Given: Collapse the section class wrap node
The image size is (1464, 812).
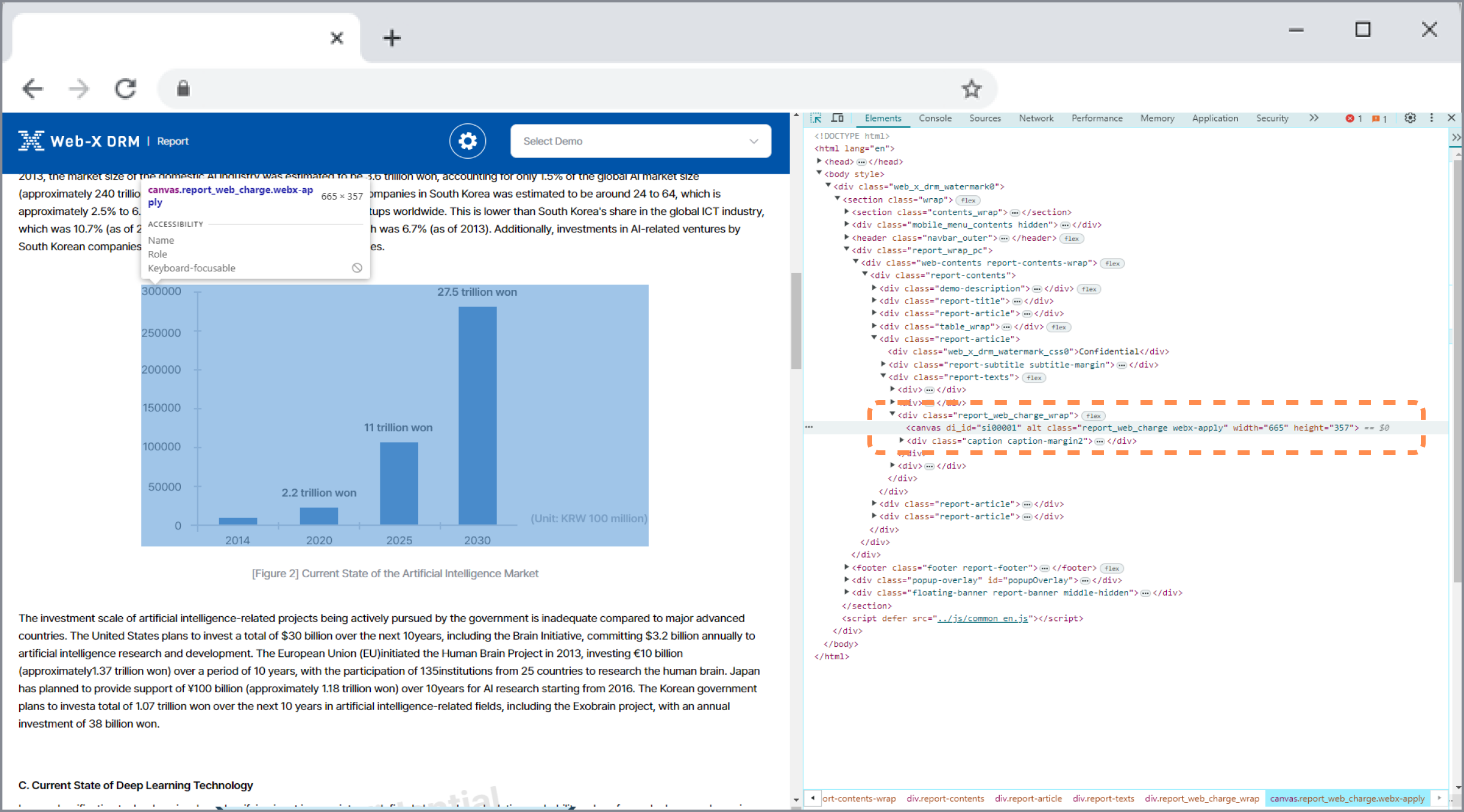Looking at the screenshot, I should tap(837, 199).
